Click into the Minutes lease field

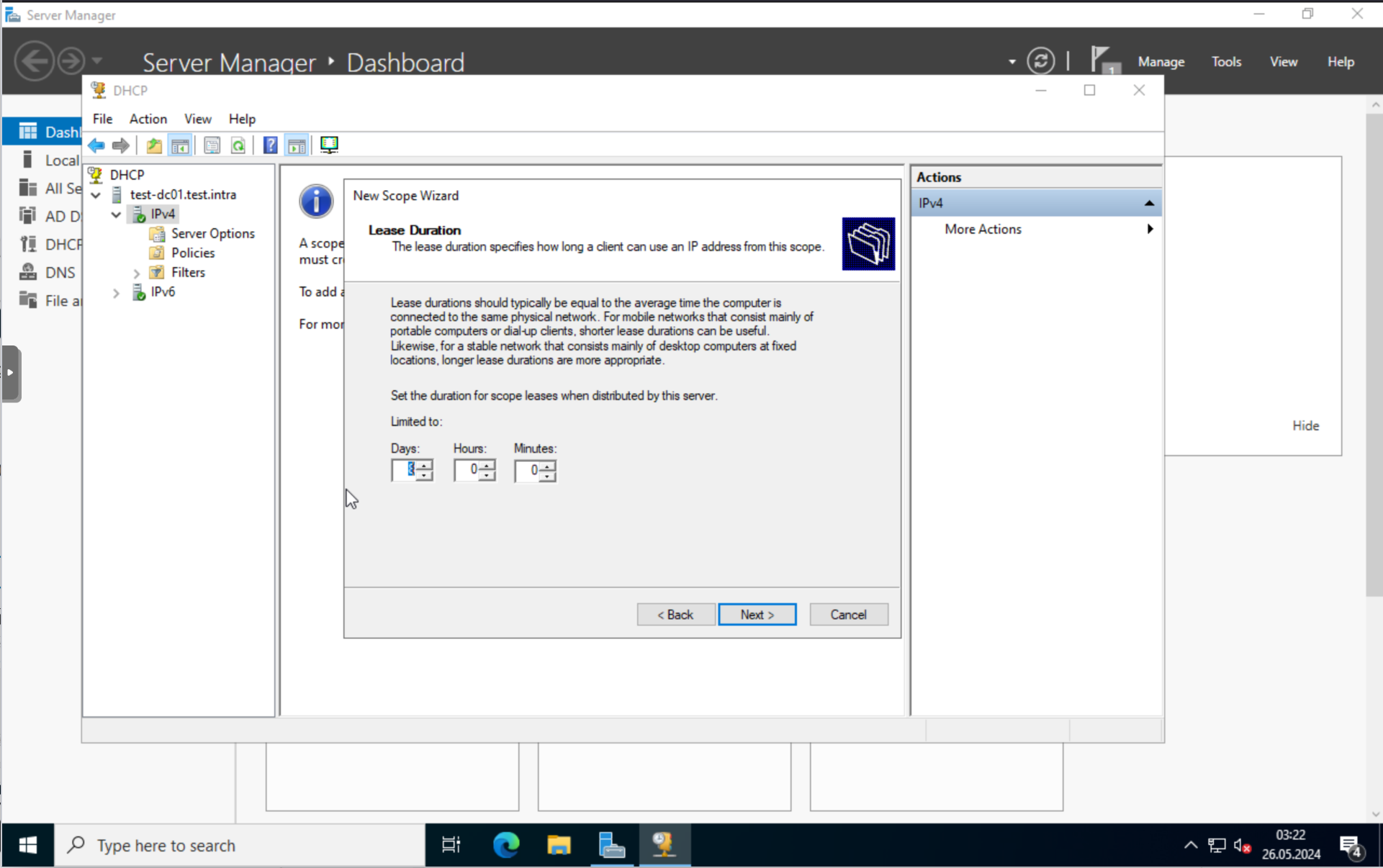click(x=527, y=471)
